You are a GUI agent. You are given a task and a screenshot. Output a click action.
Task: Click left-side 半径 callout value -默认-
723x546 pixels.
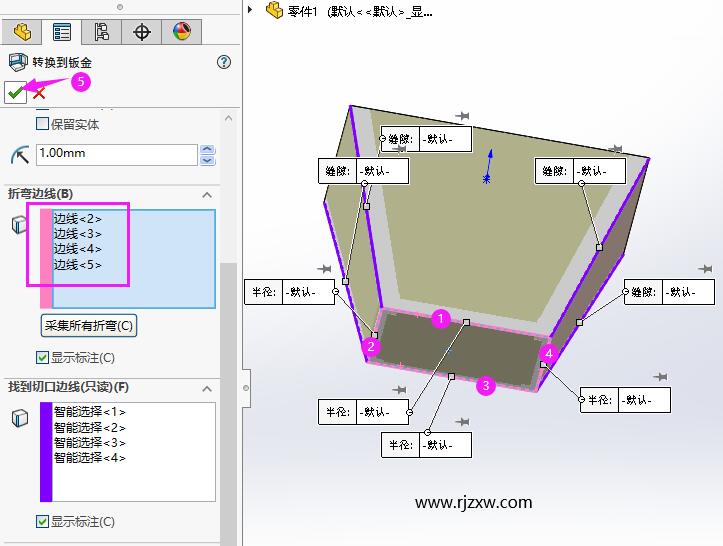(308, 292)
